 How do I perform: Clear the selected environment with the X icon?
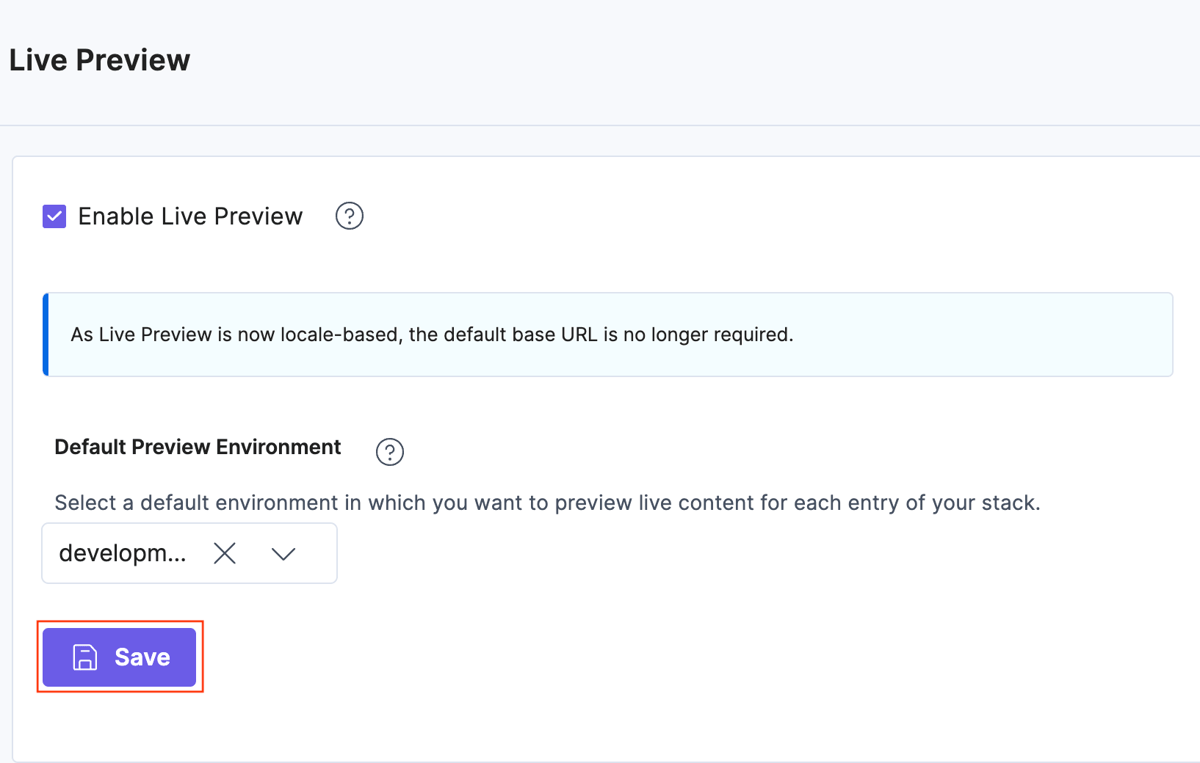point(225,553)
